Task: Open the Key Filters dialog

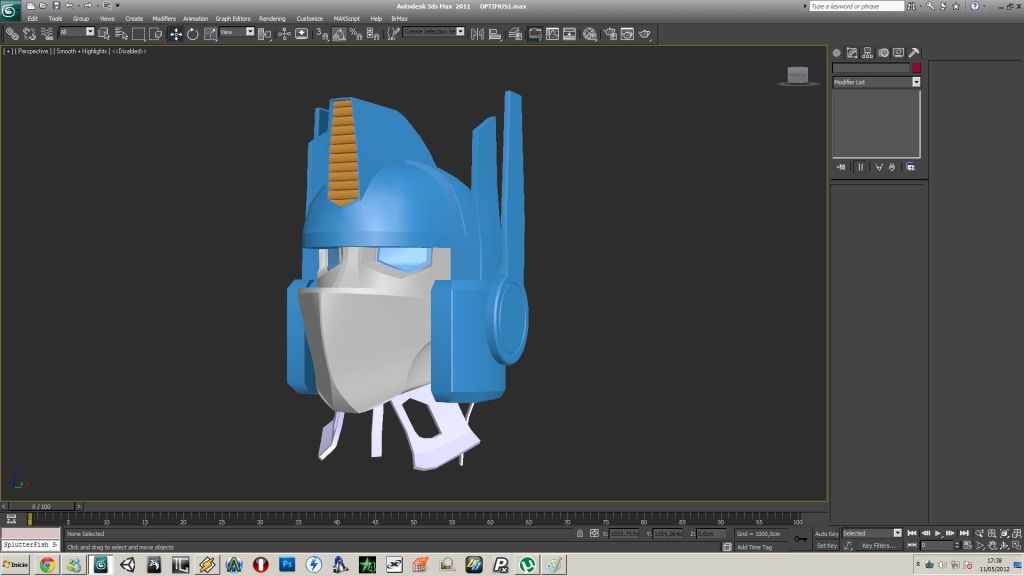Action: click(x=877, y=545)
